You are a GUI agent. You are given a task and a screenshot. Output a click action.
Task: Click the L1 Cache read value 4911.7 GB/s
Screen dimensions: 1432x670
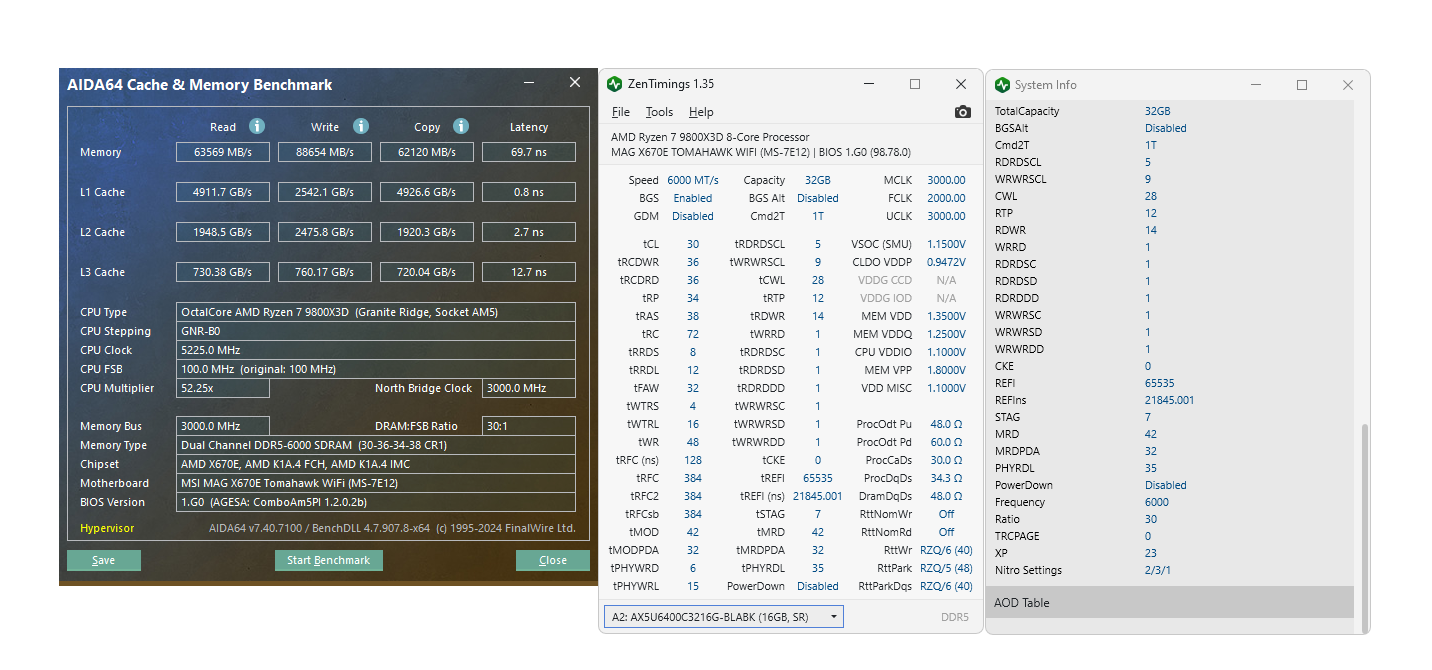point(223,192)
